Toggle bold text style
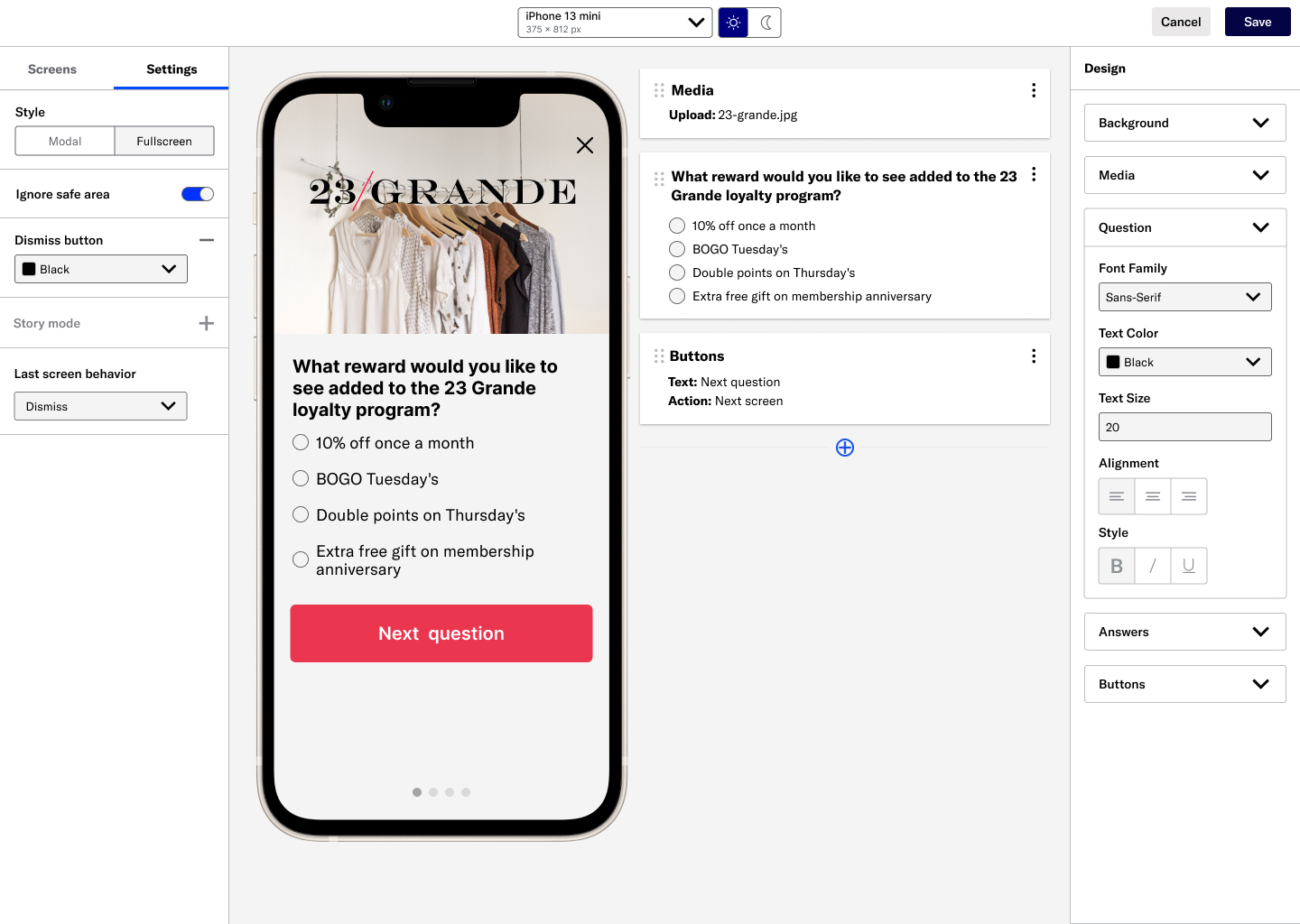 (1117, 566)
